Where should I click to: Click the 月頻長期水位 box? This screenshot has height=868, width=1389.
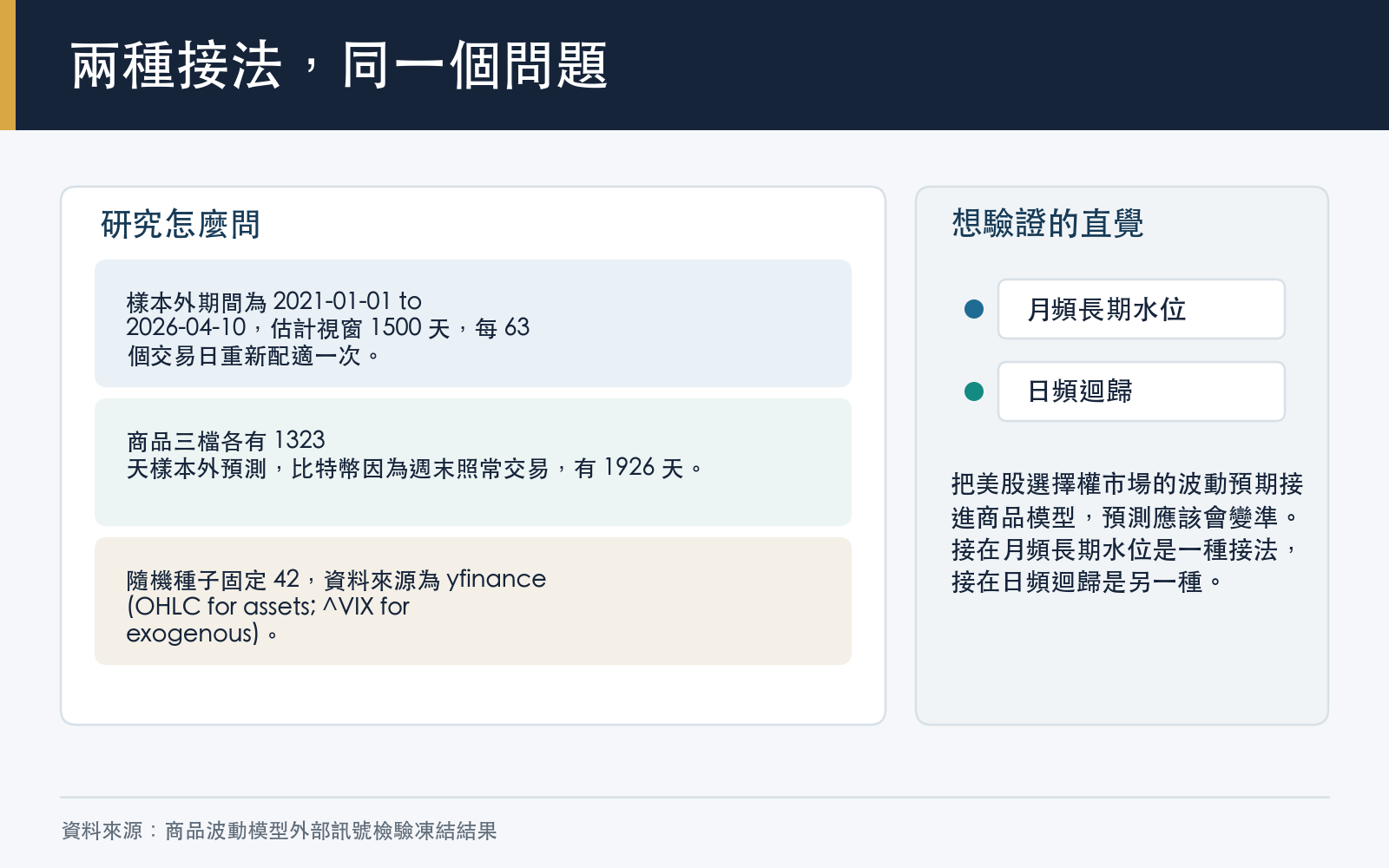pos(1141,309)
